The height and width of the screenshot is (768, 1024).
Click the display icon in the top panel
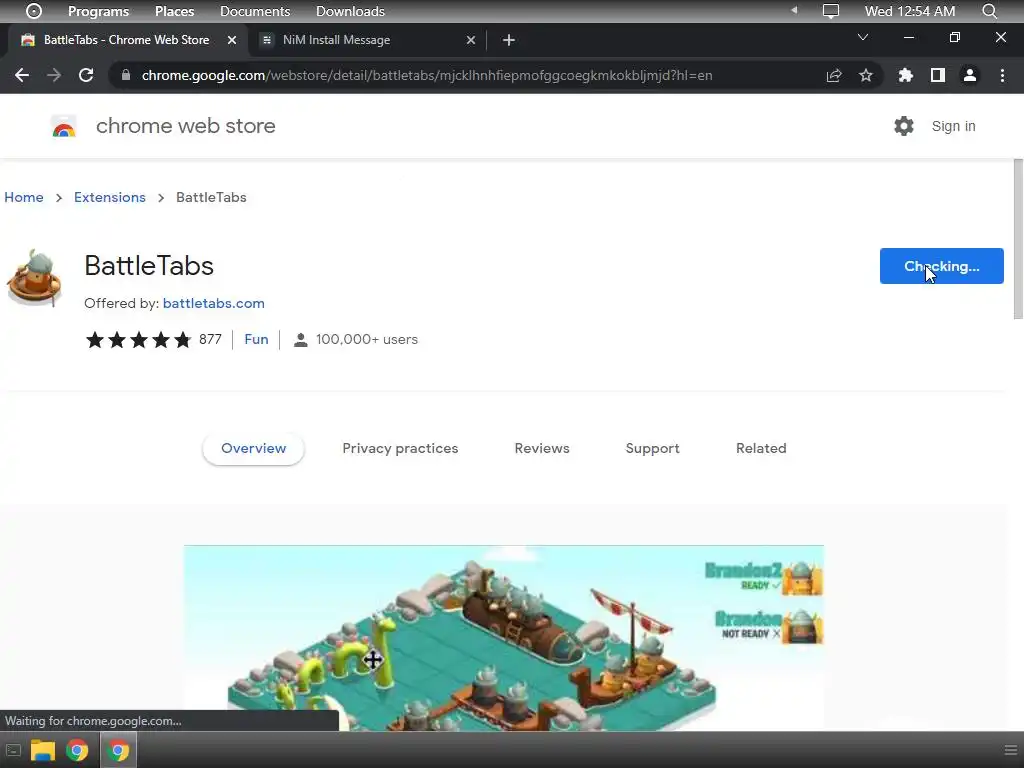pos(831,11)
